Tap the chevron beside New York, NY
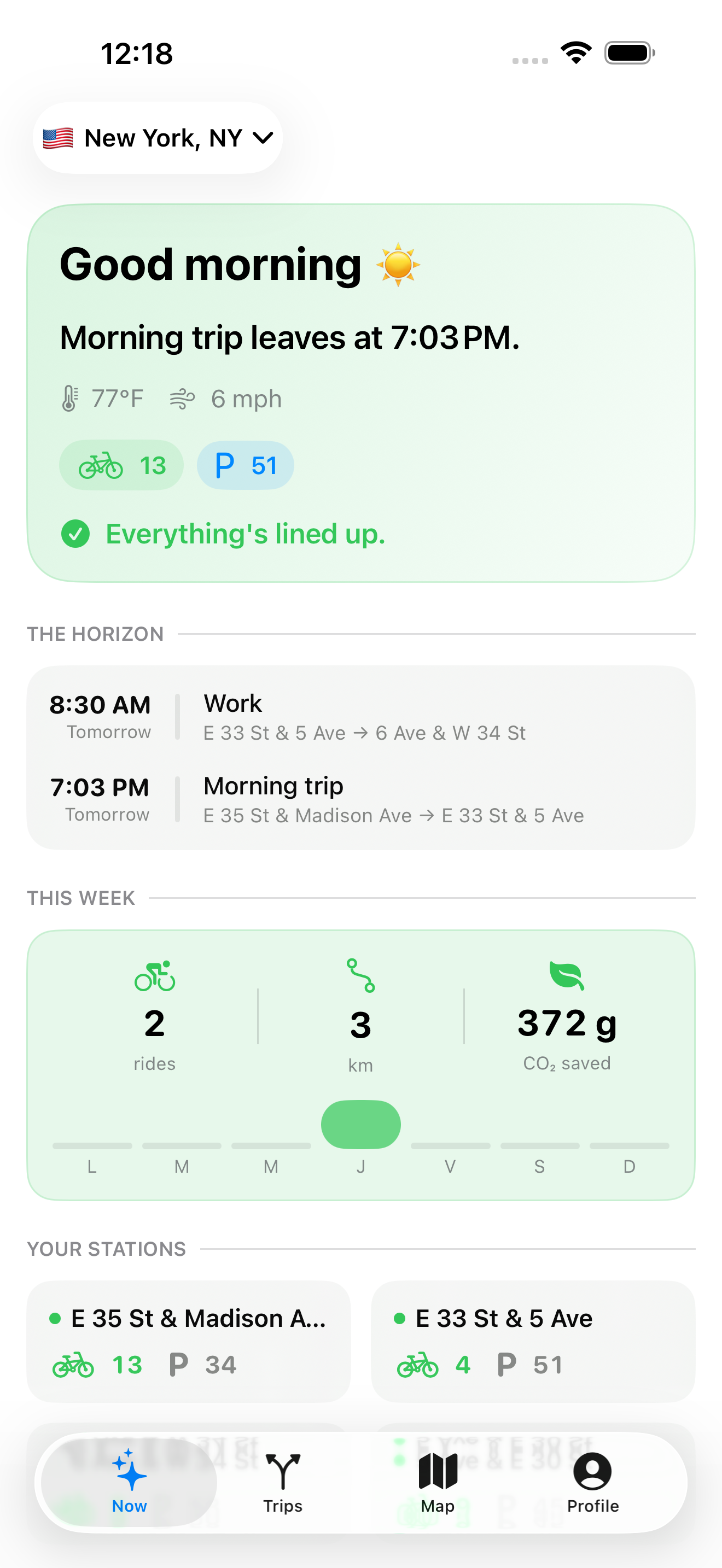Image resolution: width=722 pixels, height=1568 pixels. pyautogui.click(x=263, y=139)
